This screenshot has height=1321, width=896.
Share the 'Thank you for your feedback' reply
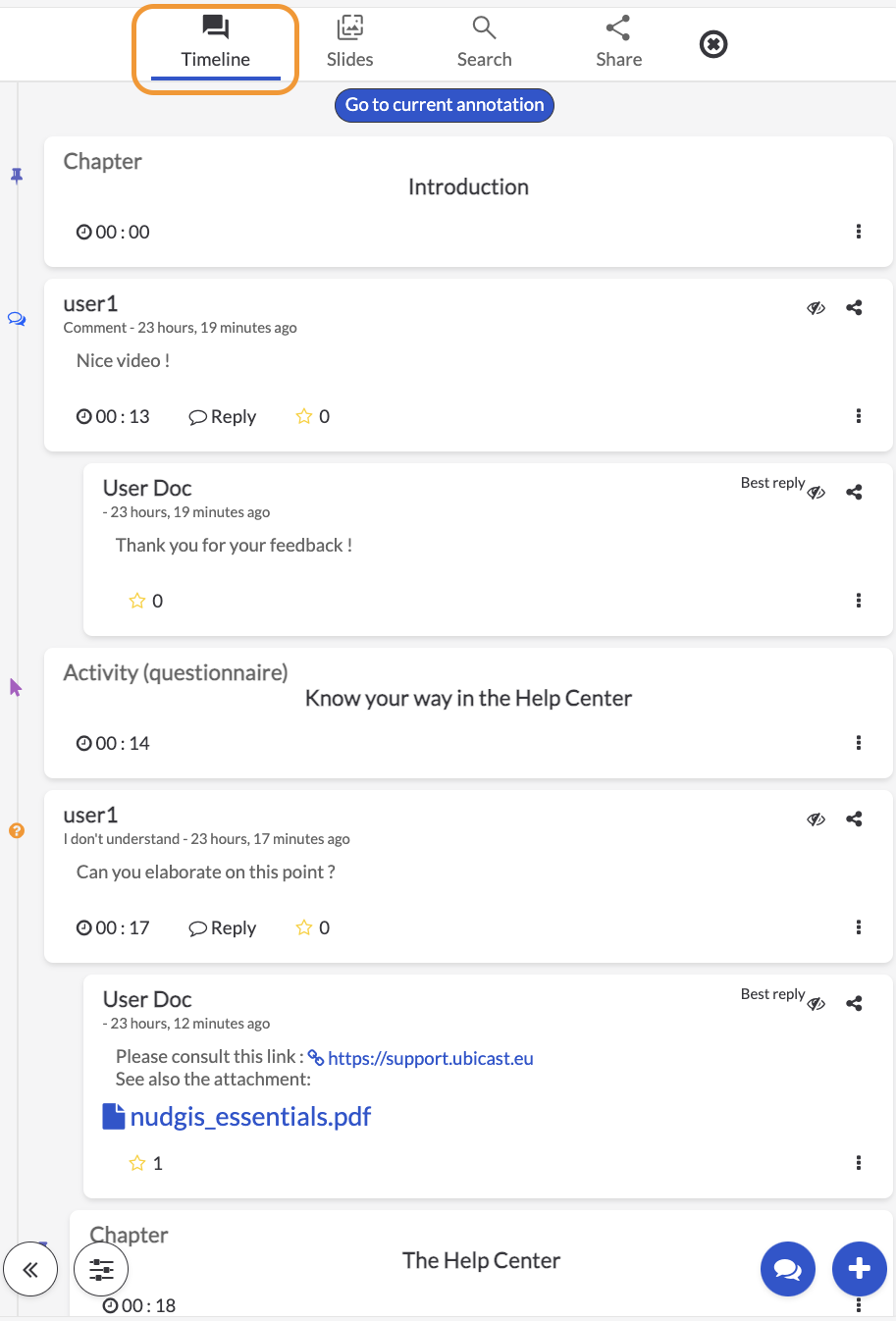pyautogui.click(x=854, y=492)
